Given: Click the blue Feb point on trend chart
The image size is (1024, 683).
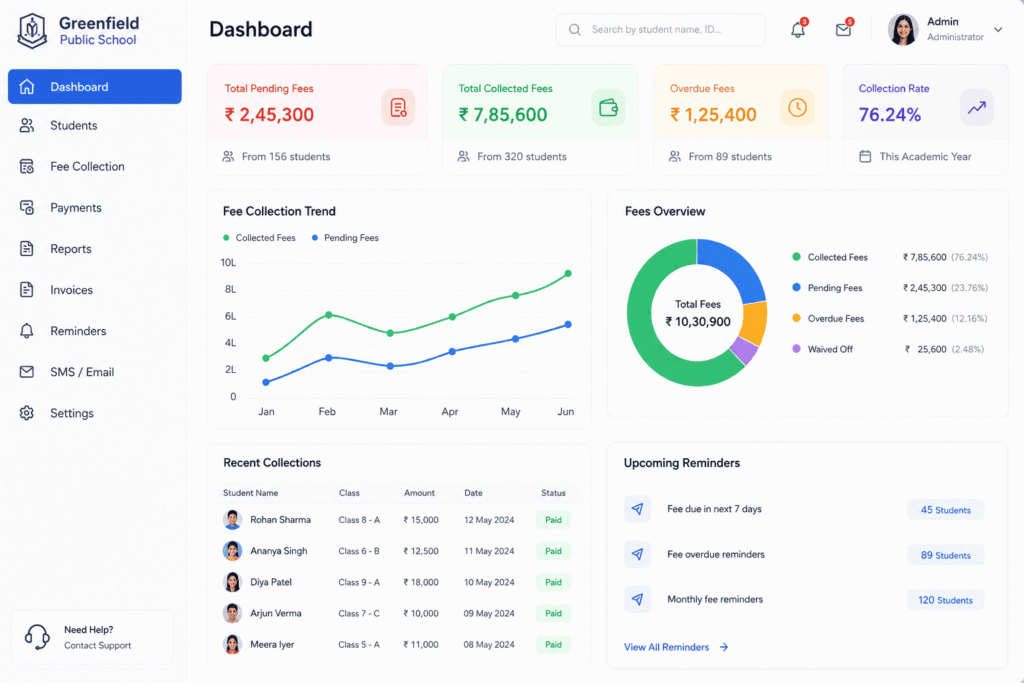Looking at the screenshot, I should click(328, 358).
